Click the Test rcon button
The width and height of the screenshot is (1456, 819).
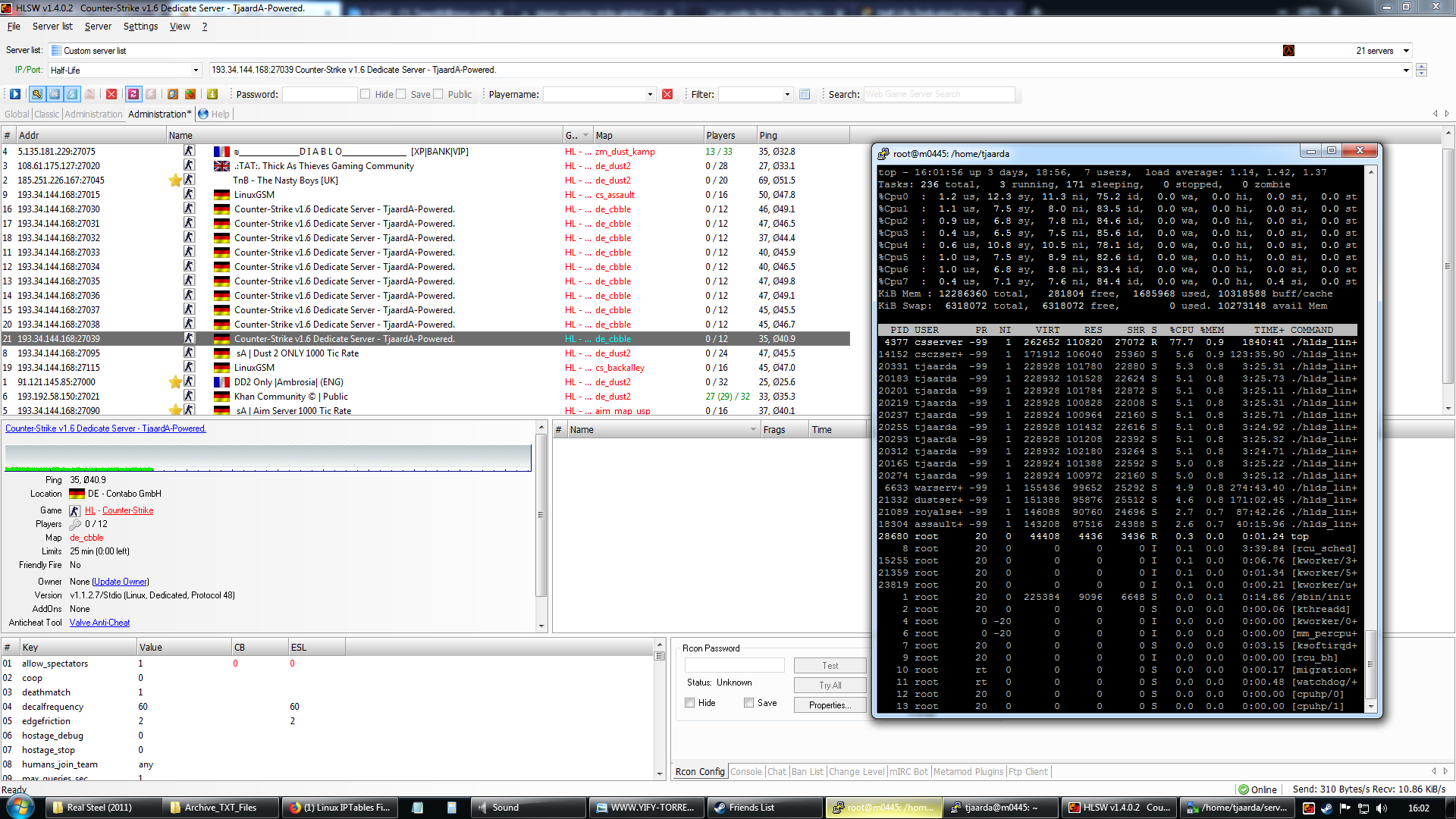tap(830, 665)
